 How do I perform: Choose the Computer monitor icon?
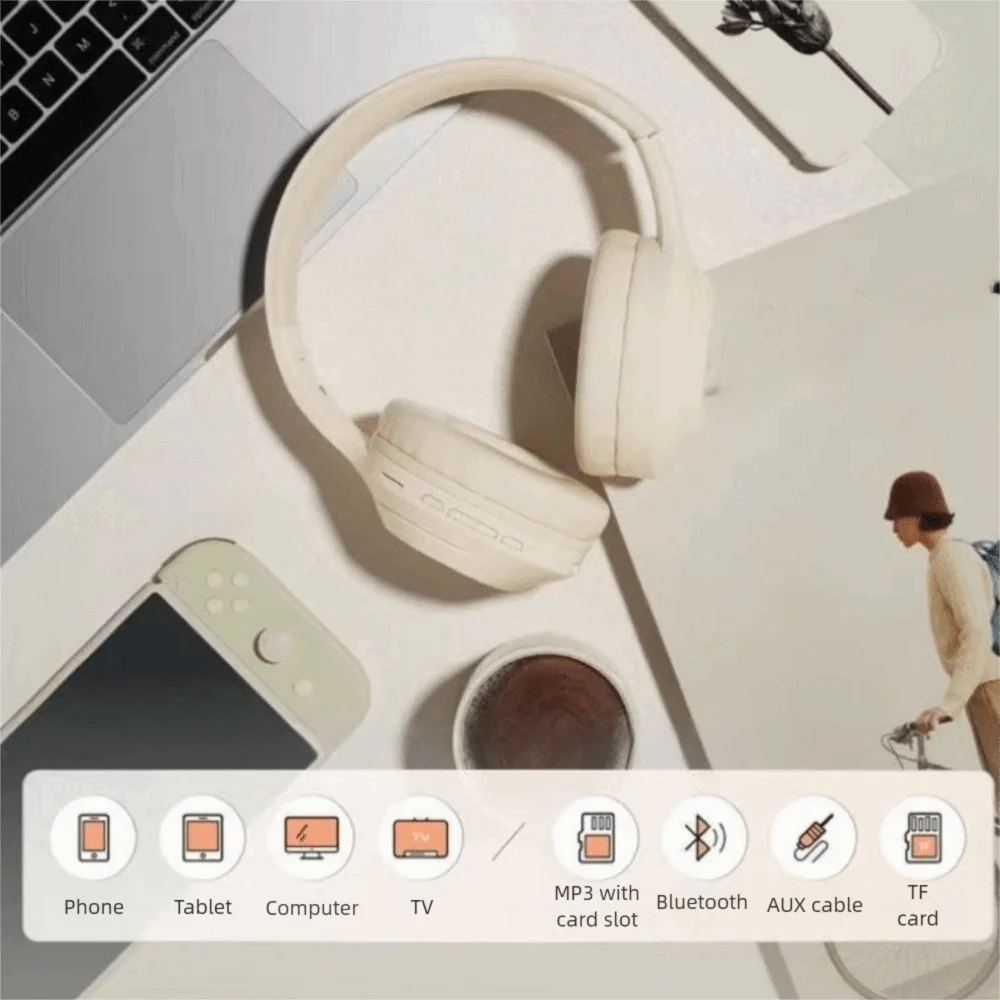pyautogui.click(x=311, y=837)
